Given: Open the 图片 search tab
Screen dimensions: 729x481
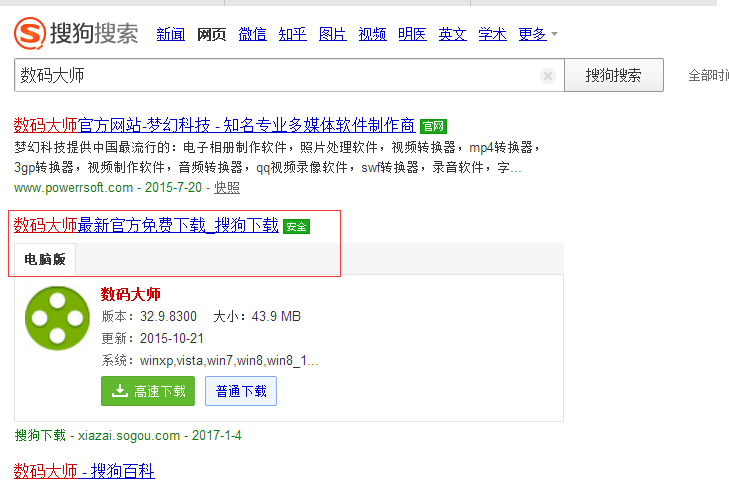Looking at the screenshot, I should tap(332, 34).
